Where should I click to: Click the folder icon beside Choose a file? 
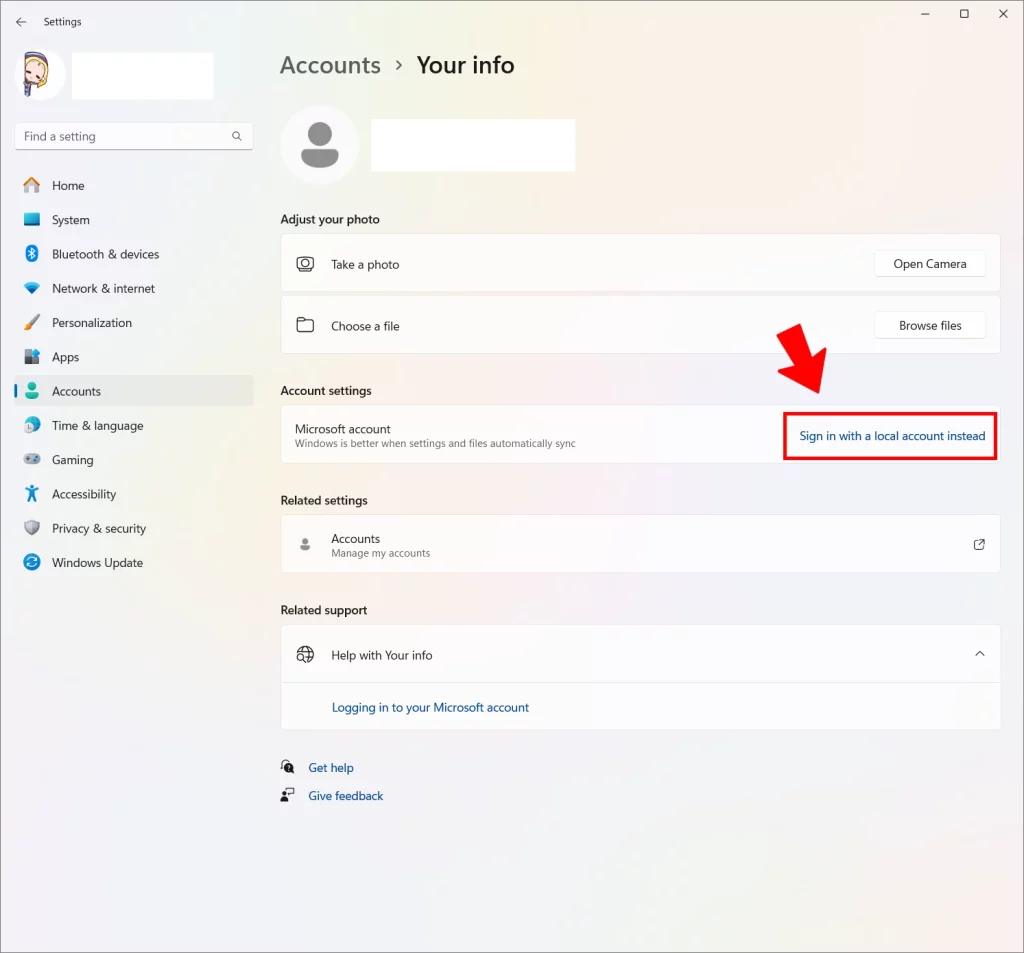coord(305,325)
